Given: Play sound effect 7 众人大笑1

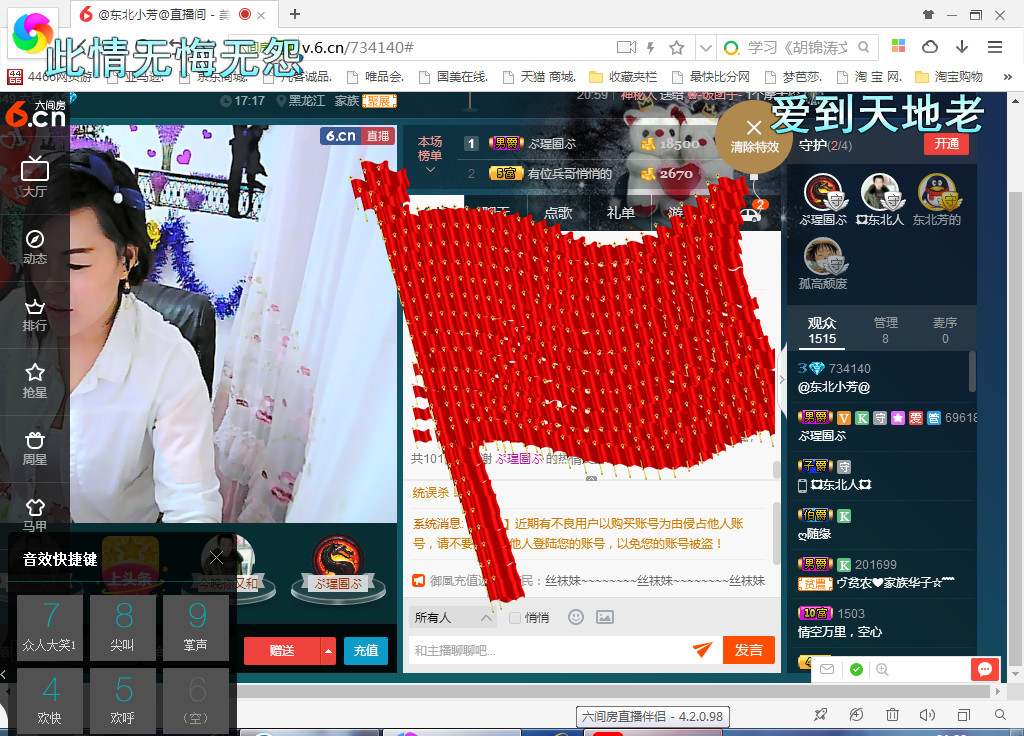Looking at the screenshot, I should click(x=50, y=628).
